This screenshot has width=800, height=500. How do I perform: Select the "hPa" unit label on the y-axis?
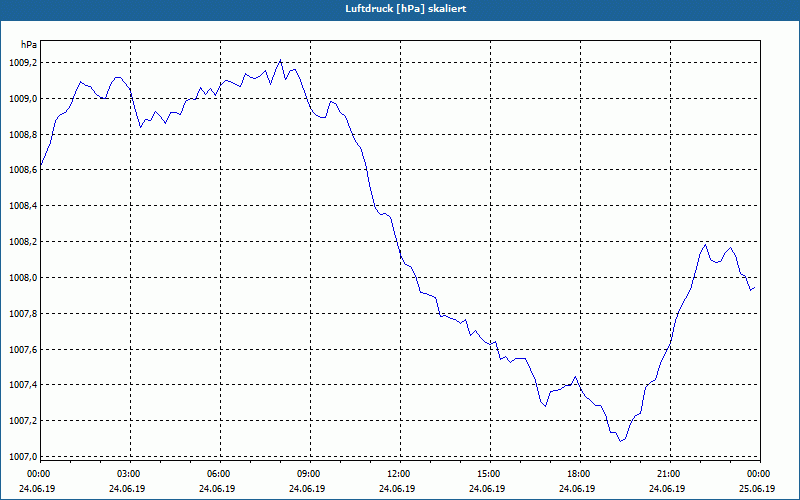pos(29,44)
